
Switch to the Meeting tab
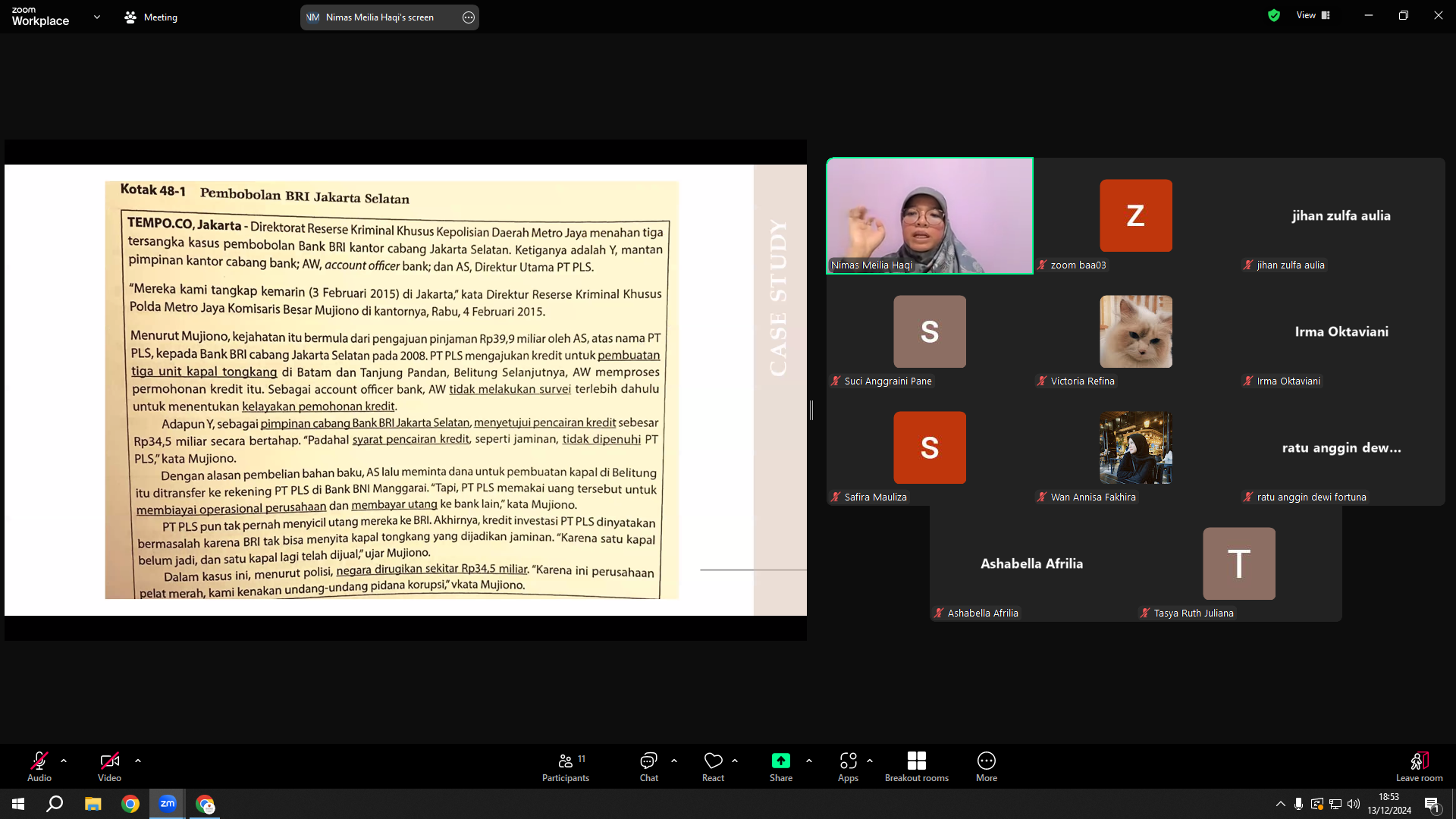pos(151,17)
